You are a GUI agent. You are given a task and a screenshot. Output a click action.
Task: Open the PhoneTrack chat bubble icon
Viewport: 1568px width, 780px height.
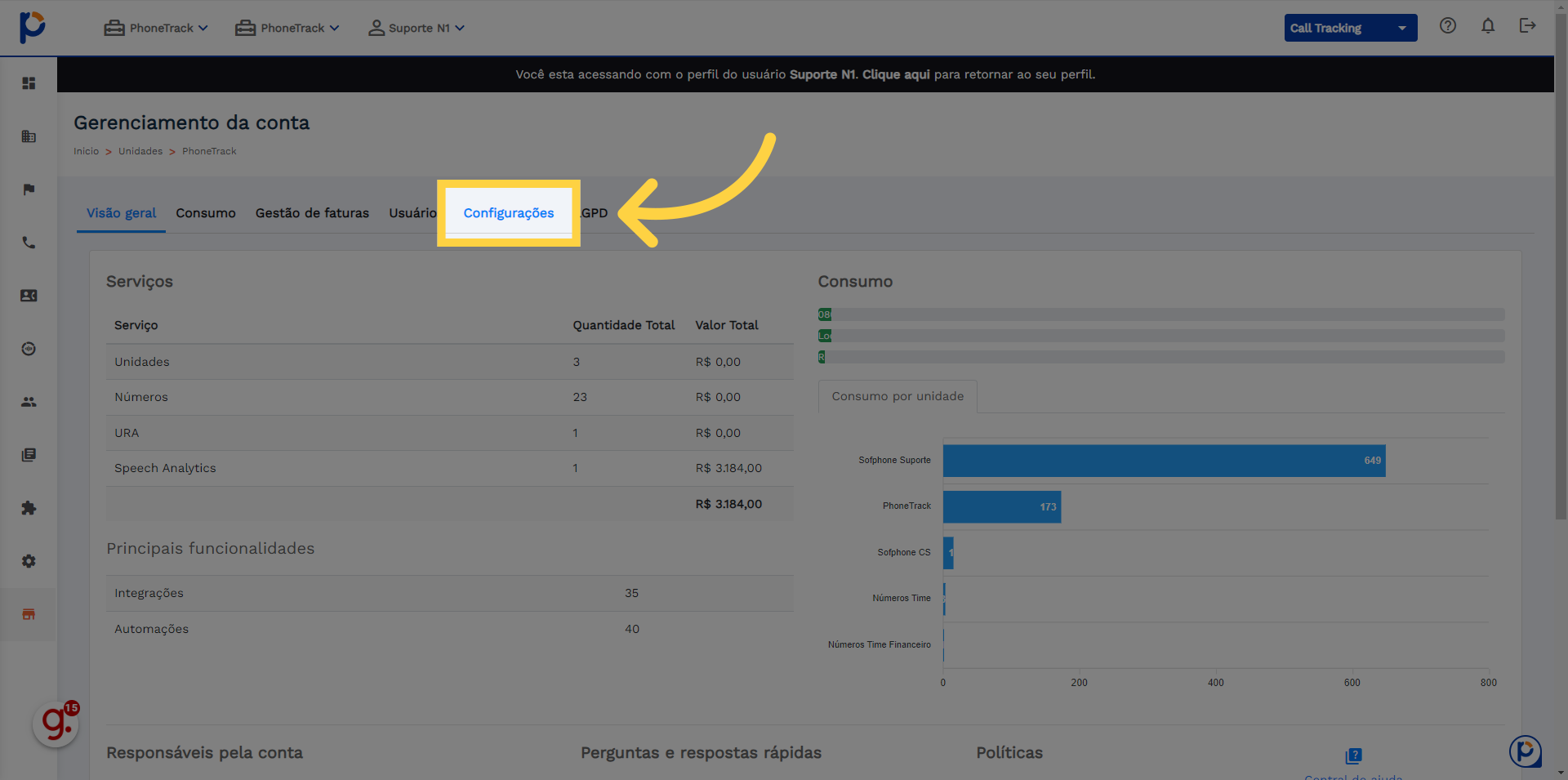[x=1525, y=751]
